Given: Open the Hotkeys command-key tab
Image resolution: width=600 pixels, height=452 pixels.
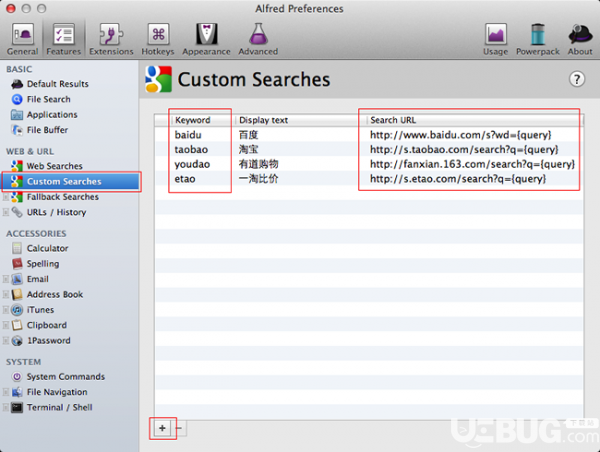Looking at the screenshot, I should pos(158,39).
